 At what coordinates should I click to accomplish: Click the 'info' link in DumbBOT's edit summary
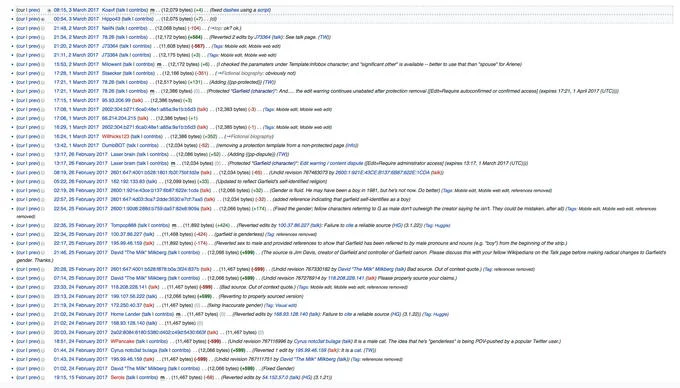(351, 145)
